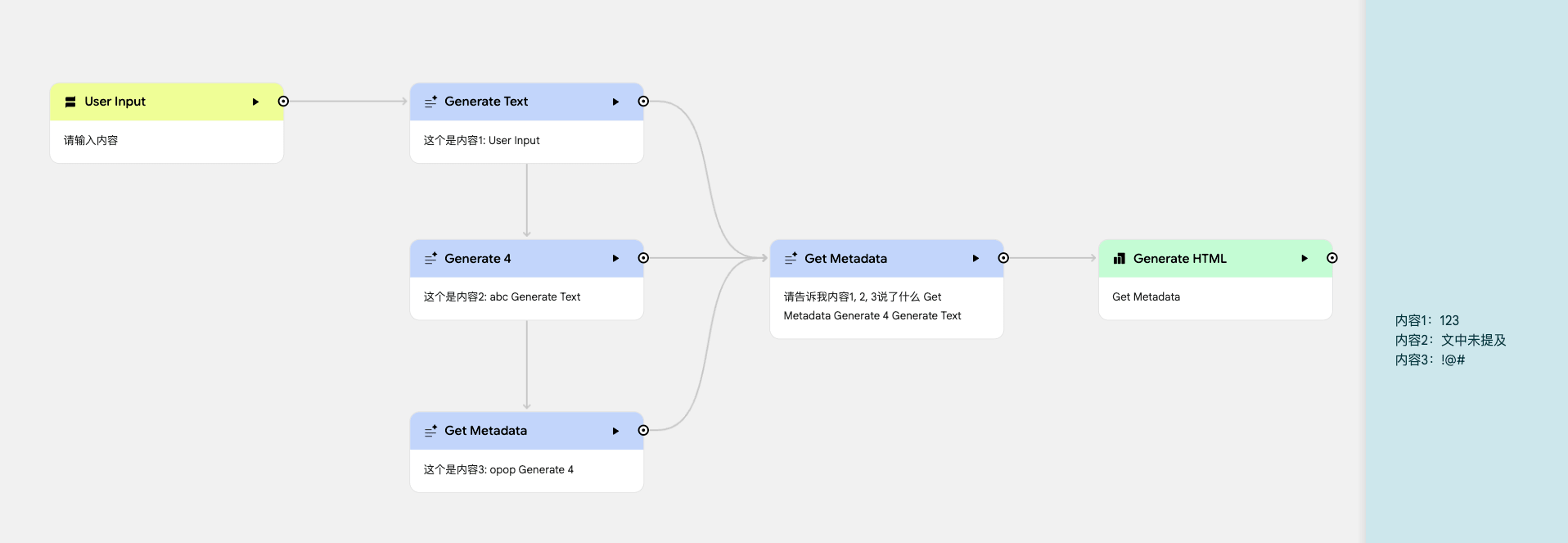This screenshot has width=1568, height=543.
Task: Click output port of center Get Metadata
Action: [x=1003, y=258]
